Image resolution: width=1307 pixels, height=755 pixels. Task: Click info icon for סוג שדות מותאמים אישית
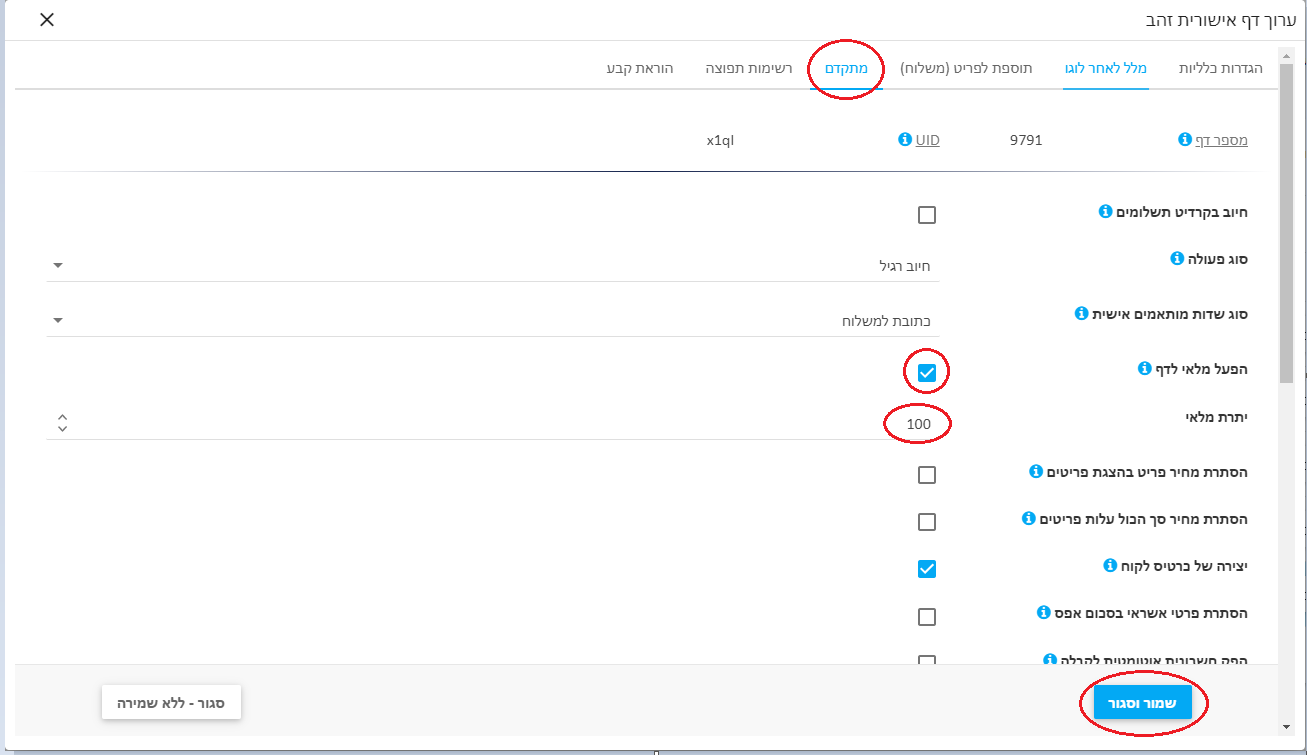1081,314
